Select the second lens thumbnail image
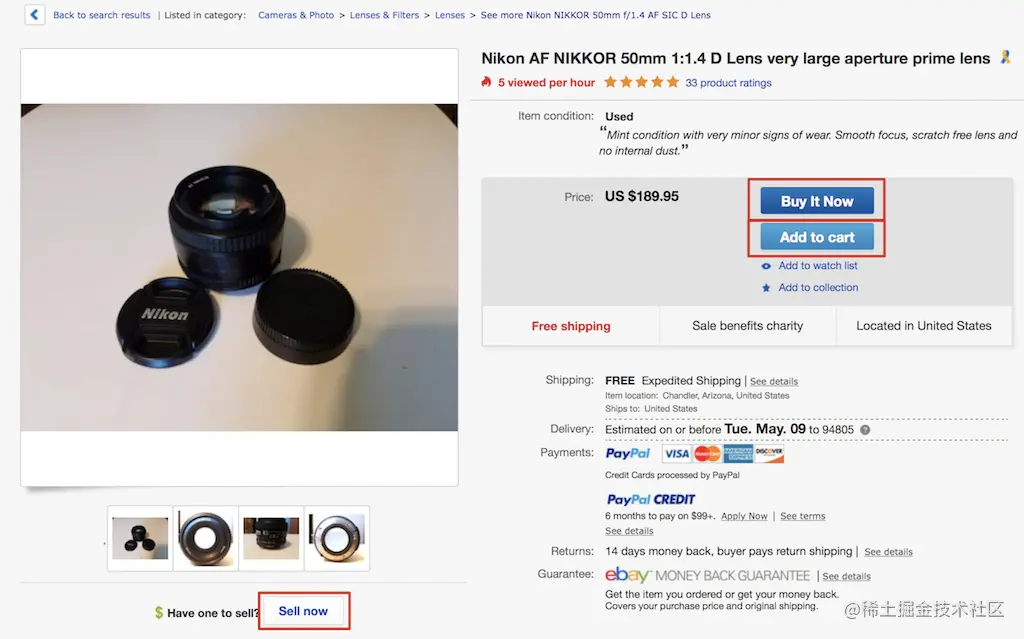The image size is (1024, 639). [206, 538]
